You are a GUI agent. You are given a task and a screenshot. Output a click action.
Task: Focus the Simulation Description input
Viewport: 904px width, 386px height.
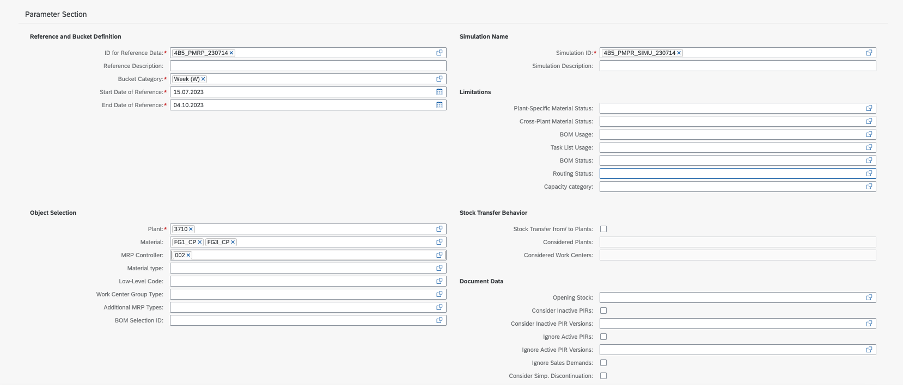point(737,66)
